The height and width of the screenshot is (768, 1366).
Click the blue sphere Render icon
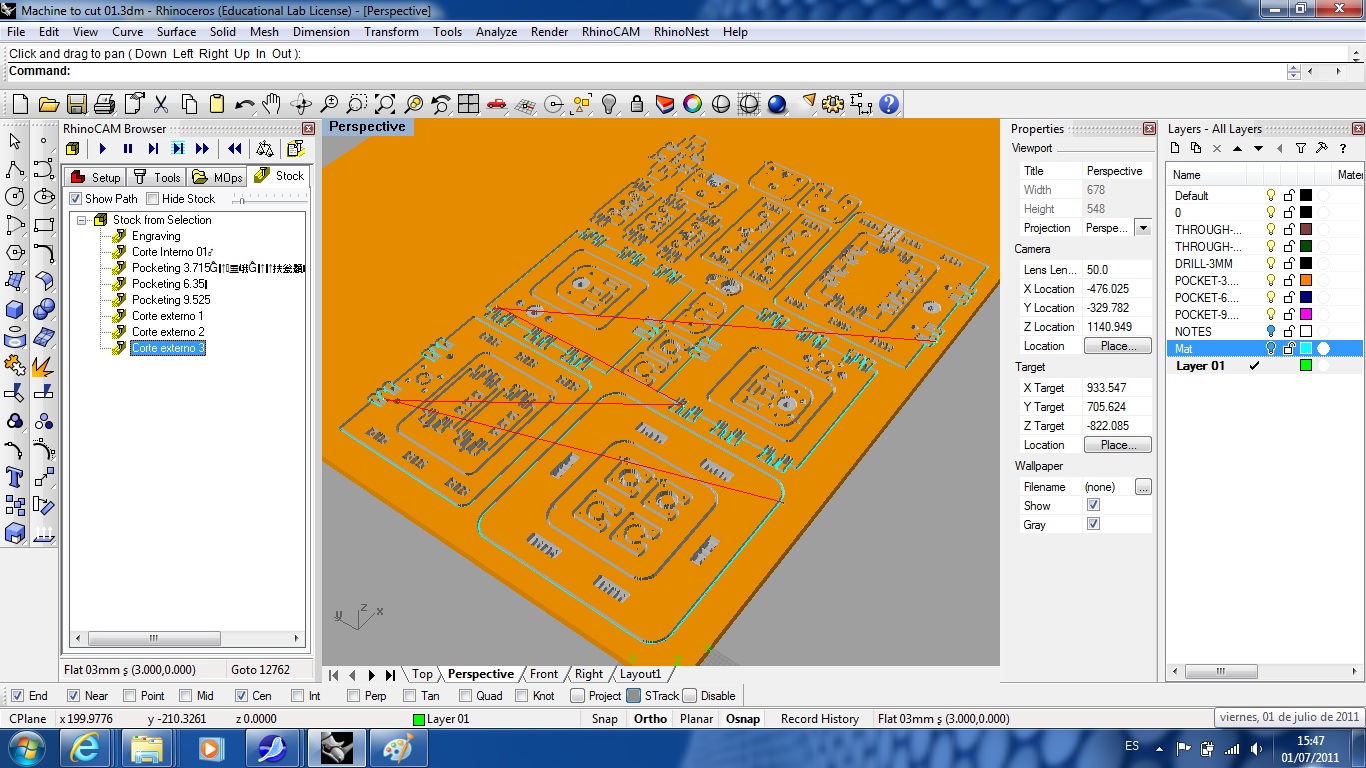[x=777, y=104]
